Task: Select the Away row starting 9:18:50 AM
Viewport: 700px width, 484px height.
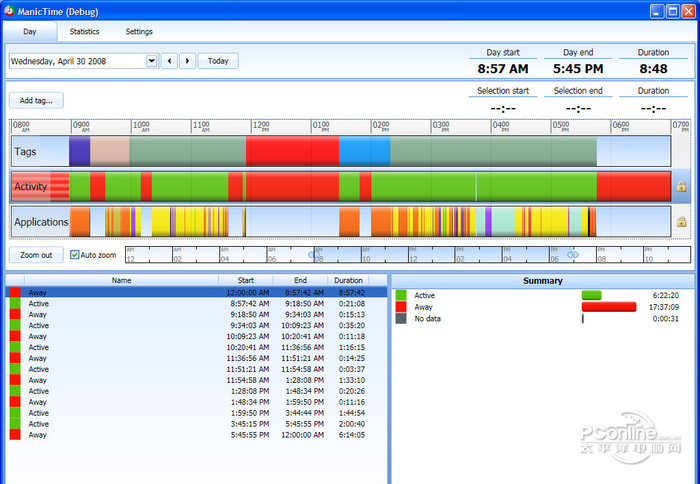Action: tap(196, 314)
